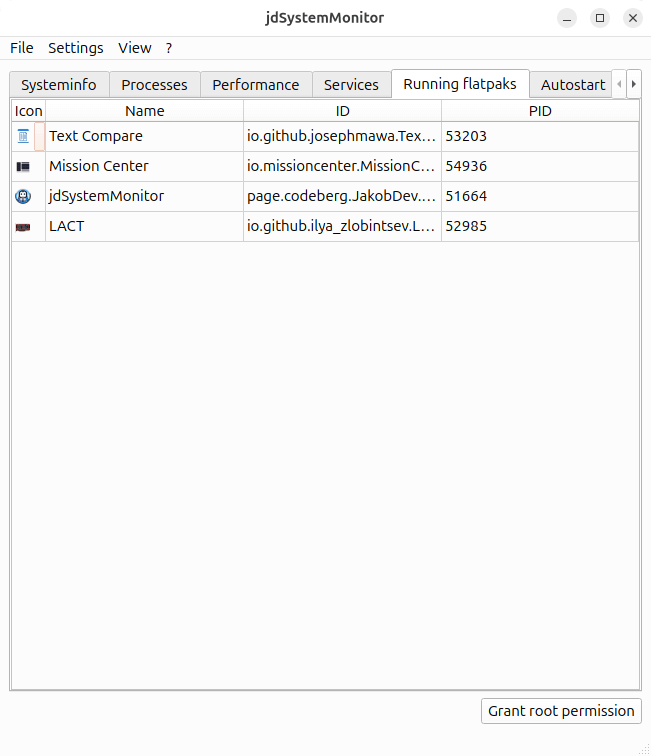
Task: Click ID page.codeberg.JakobDev.…
Action: coord(342,196)
